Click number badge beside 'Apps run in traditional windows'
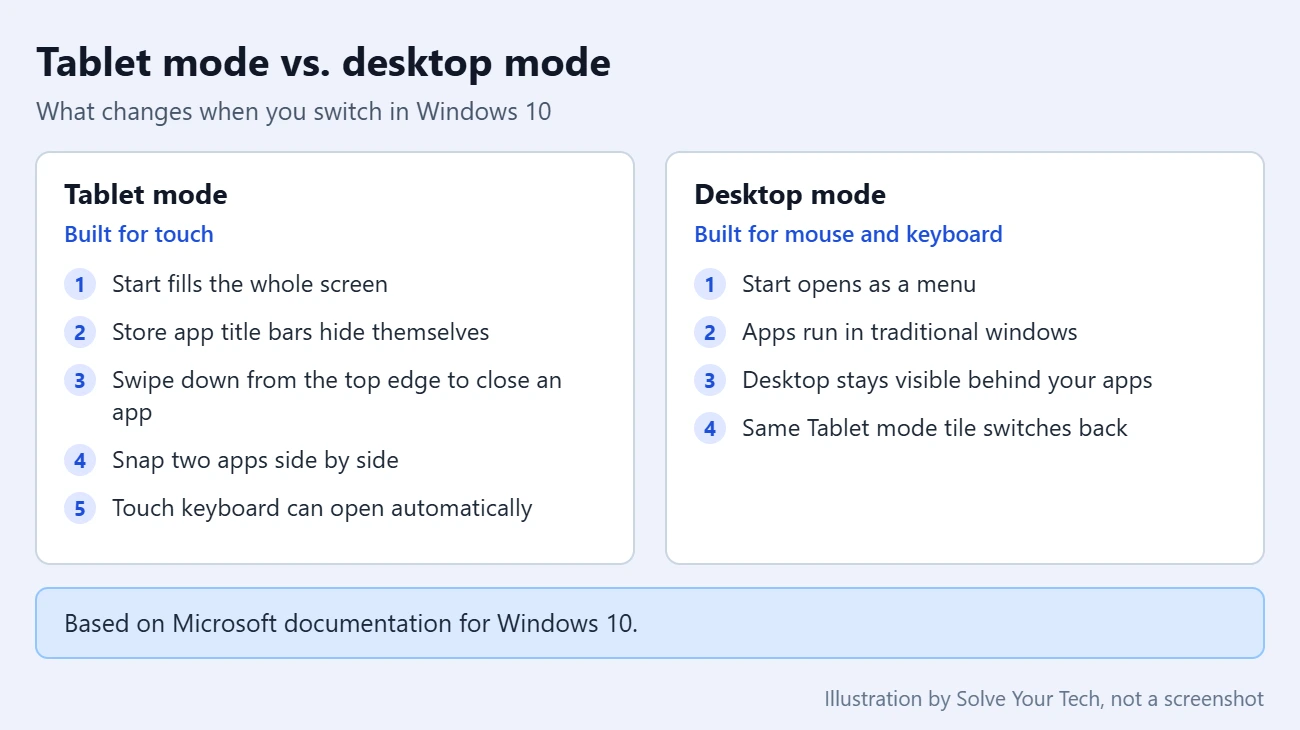This screenshot has width=1300, height=730. tap(710, 332)
